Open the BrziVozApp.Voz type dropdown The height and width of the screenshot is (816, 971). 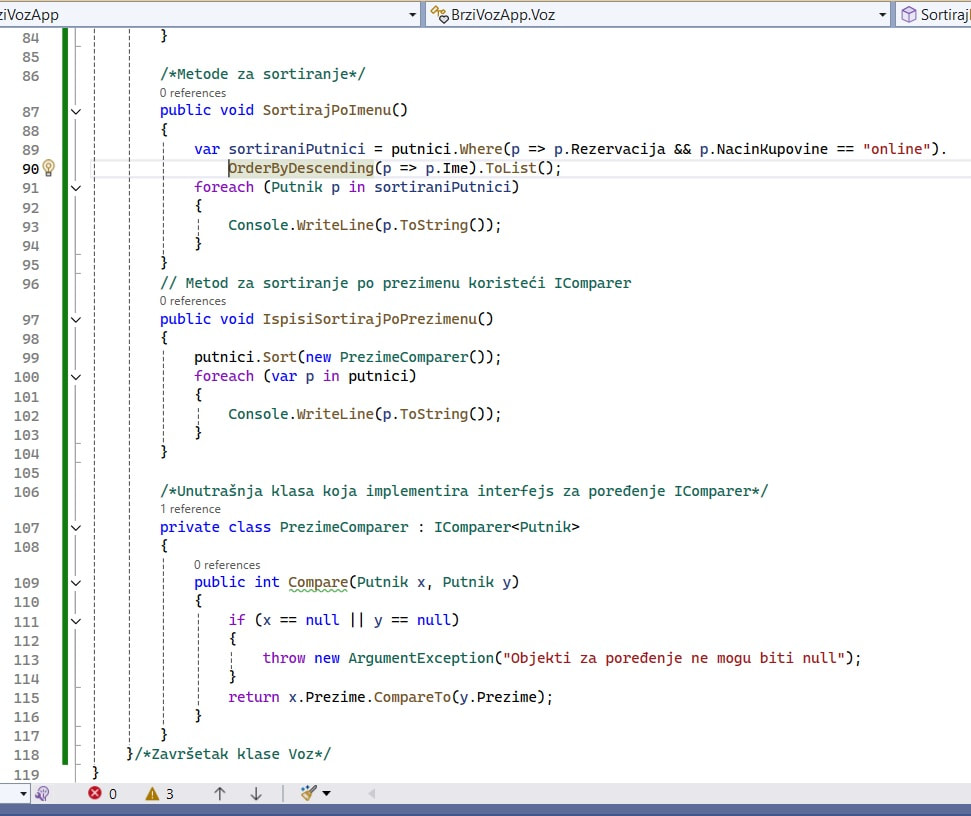[882, 15]
